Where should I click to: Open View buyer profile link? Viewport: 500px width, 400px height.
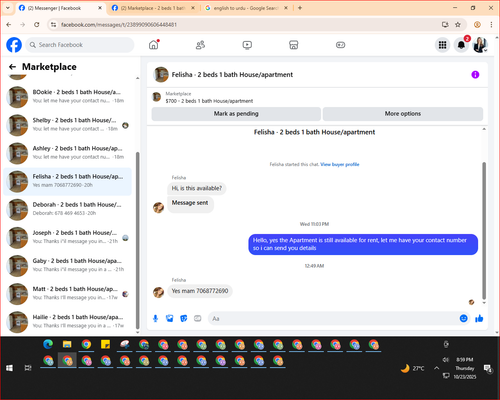coord(340,164)
